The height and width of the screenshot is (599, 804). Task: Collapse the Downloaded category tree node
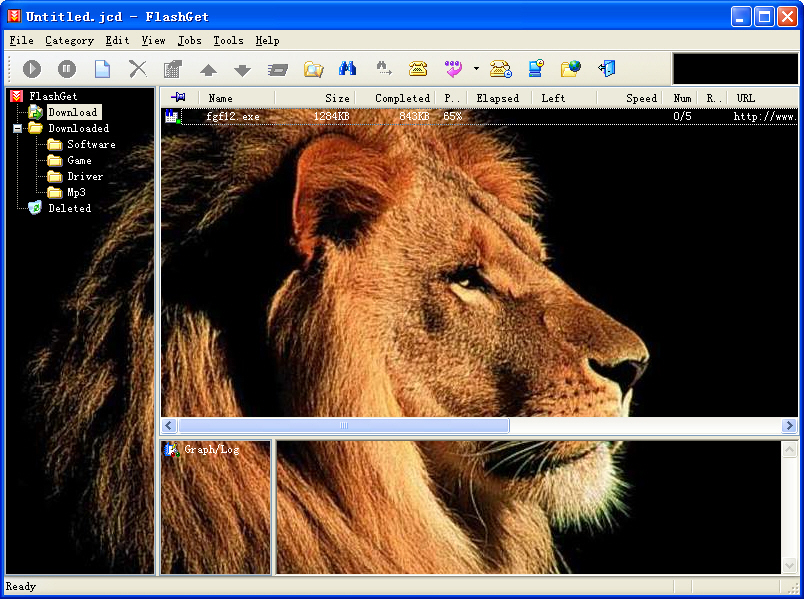(17, 128)
